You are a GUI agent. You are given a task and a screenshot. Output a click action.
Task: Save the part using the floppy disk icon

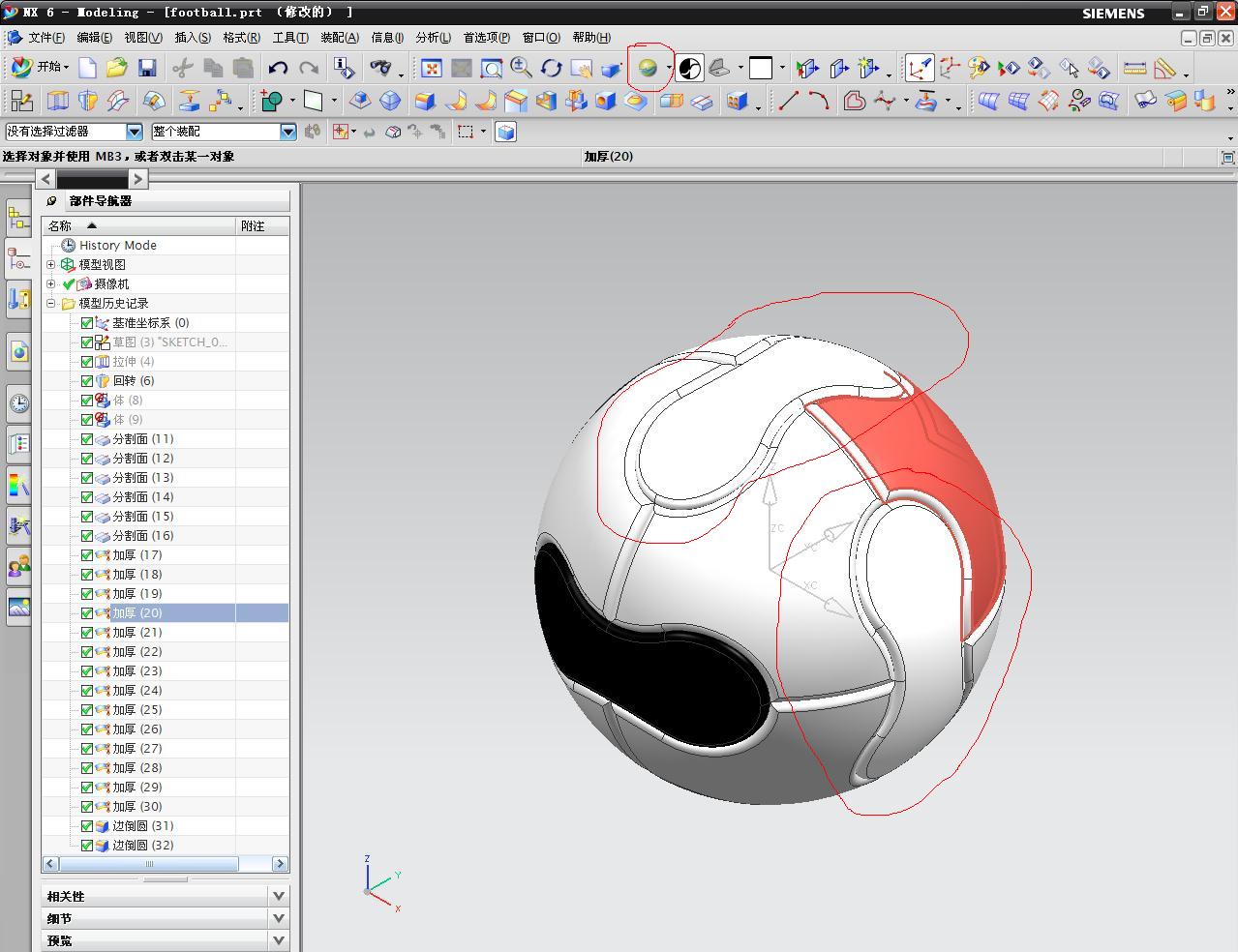[x=147, y=68]
